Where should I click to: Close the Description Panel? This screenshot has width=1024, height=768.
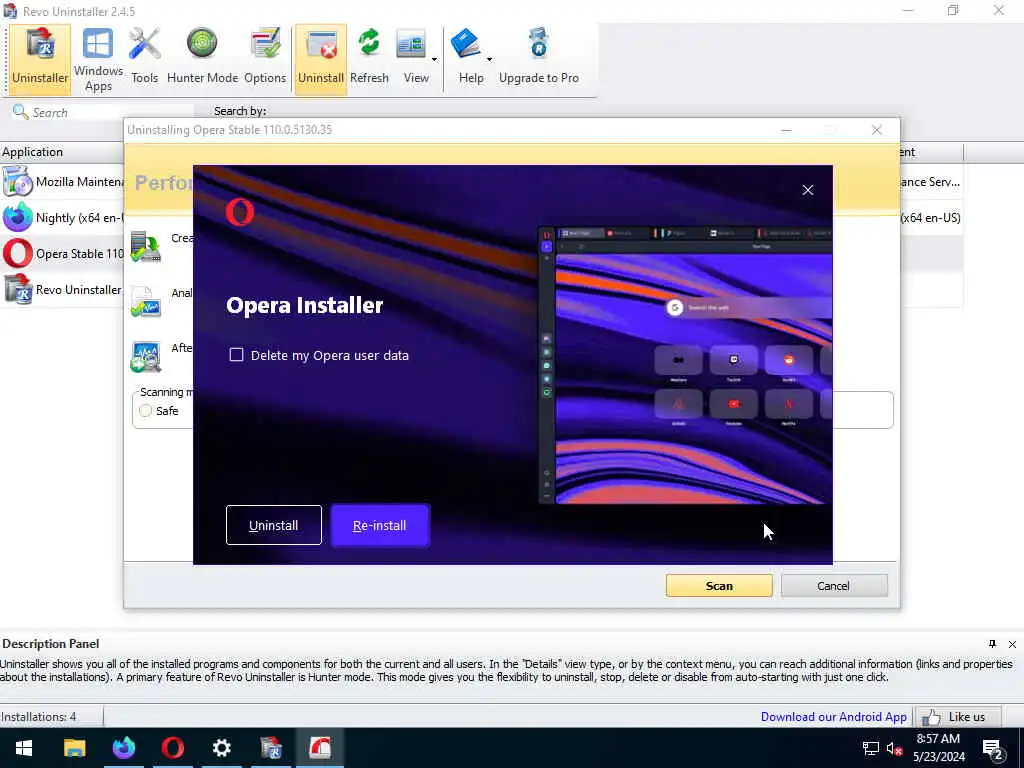pos(1012,644)
